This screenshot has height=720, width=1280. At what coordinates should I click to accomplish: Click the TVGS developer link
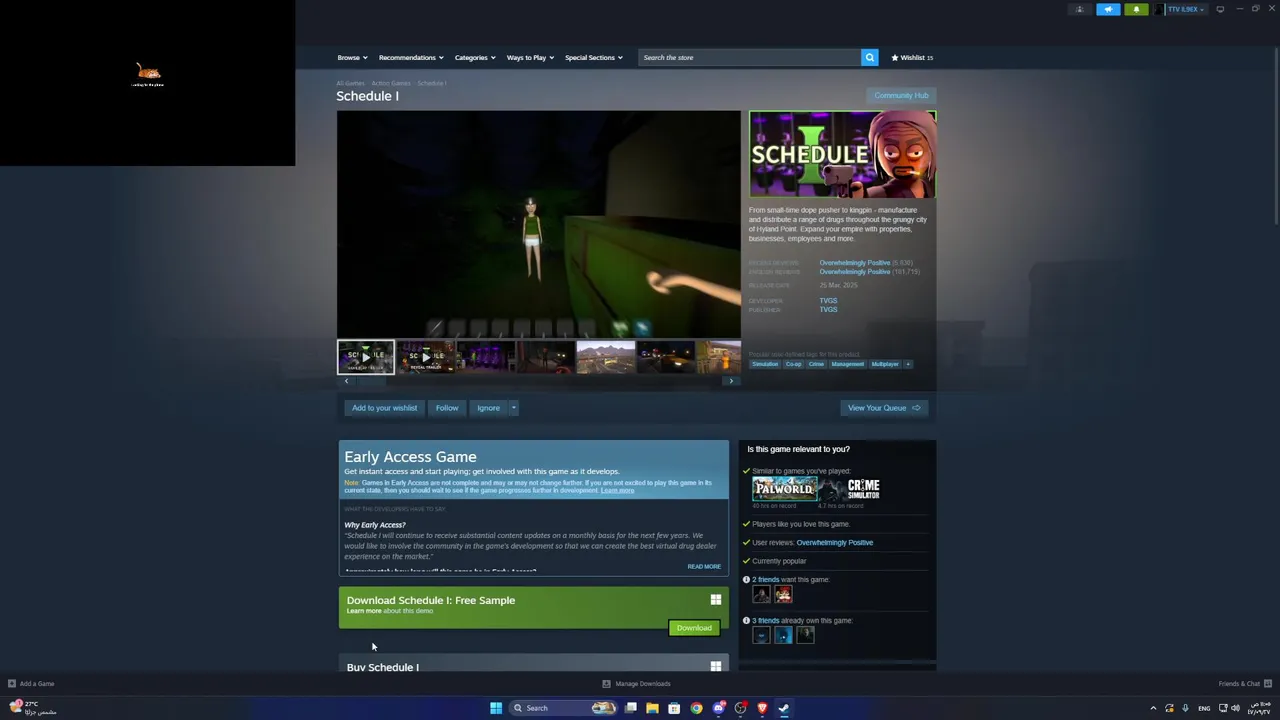[828, 300]
